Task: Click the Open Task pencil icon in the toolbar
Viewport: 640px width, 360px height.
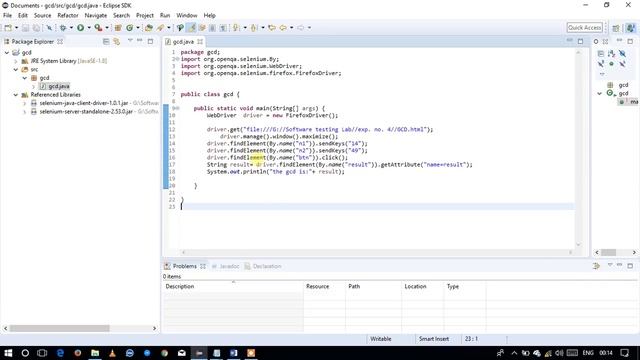Action: coord(160,28)
